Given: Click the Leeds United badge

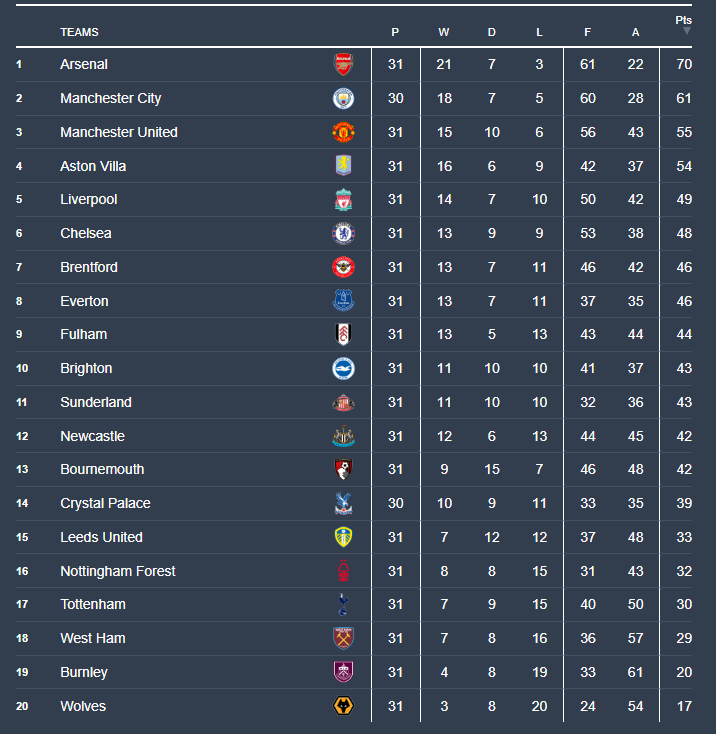Looking at the screenshot, I should [x=343, y=537].
